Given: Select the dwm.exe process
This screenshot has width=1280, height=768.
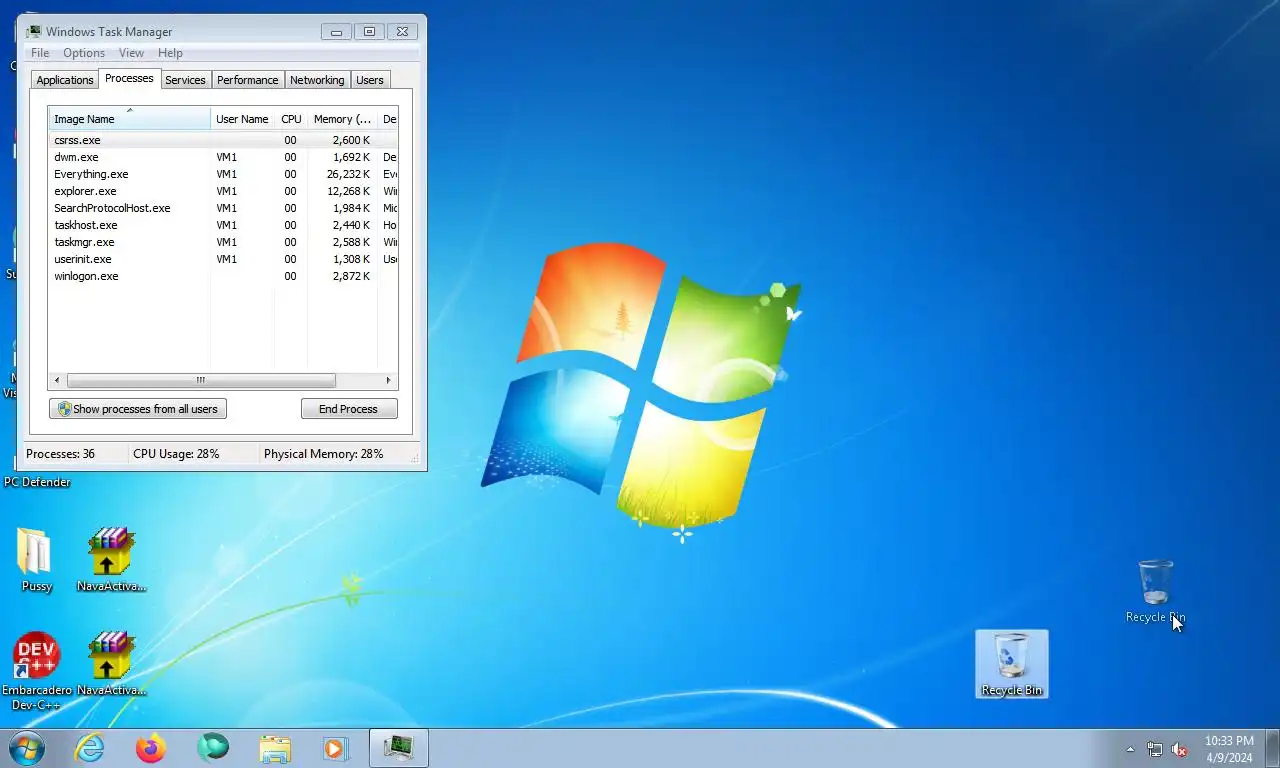Looking at the screenshot, I should 223,157.
